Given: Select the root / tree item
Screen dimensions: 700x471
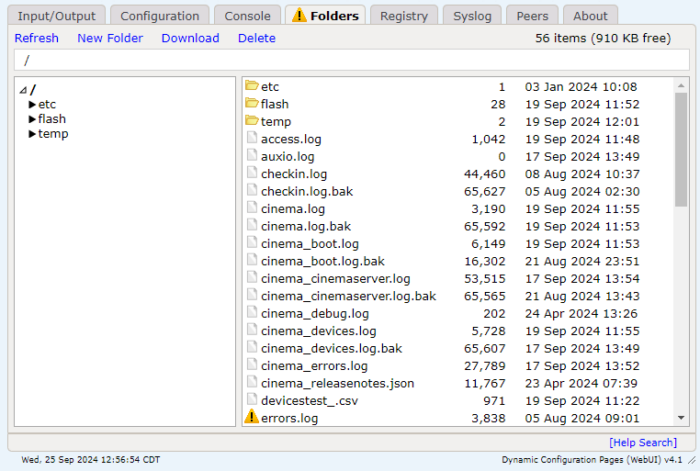Looking at the screenshot, I should [33, 90].
